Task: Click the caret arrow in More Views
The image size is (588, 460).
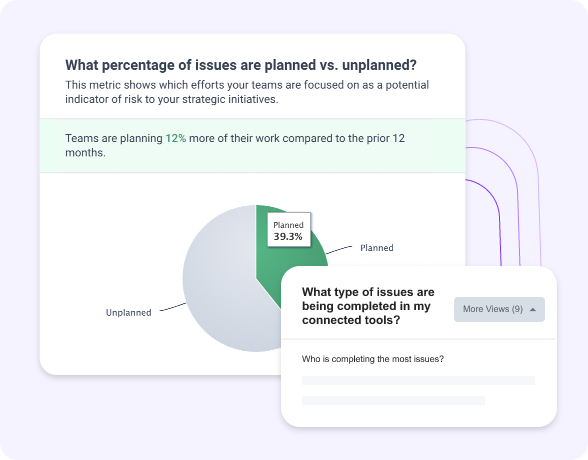Action: pyautogui.click(x=533, y=310)
